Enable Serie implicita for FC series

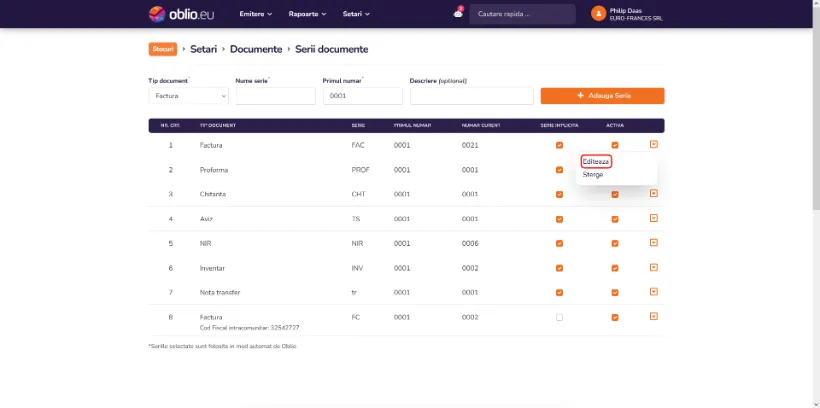pos(560,318)
